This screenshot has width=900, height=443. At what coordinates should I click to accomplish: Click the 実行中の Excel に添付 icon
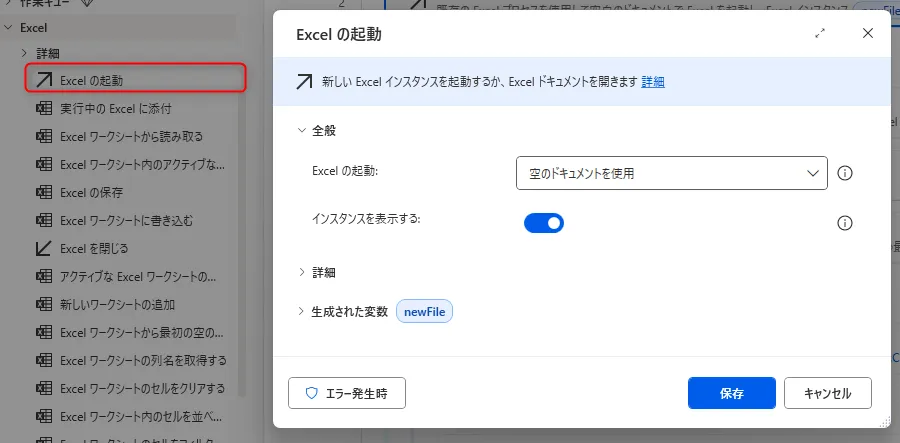point(44,108)
